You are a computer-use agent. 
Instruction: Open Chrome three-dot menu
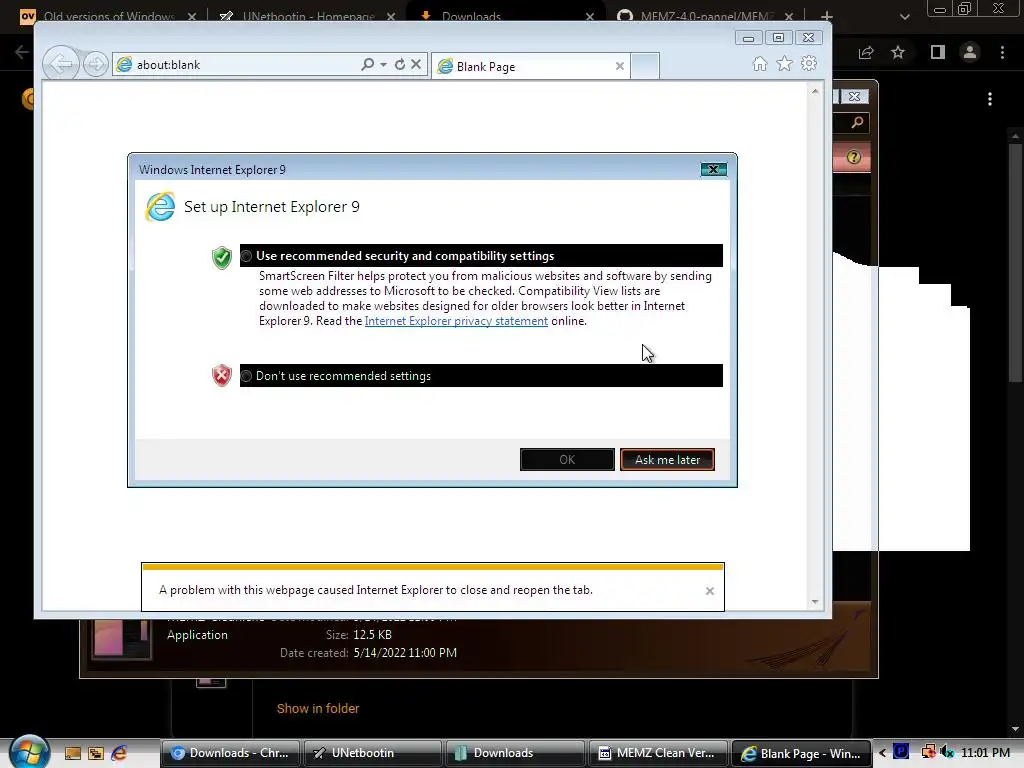[1002, 52]
